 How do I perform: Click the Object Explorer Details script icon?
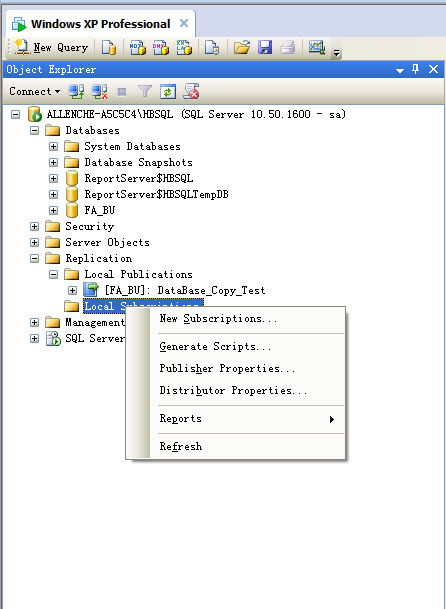tap(191, 92)
